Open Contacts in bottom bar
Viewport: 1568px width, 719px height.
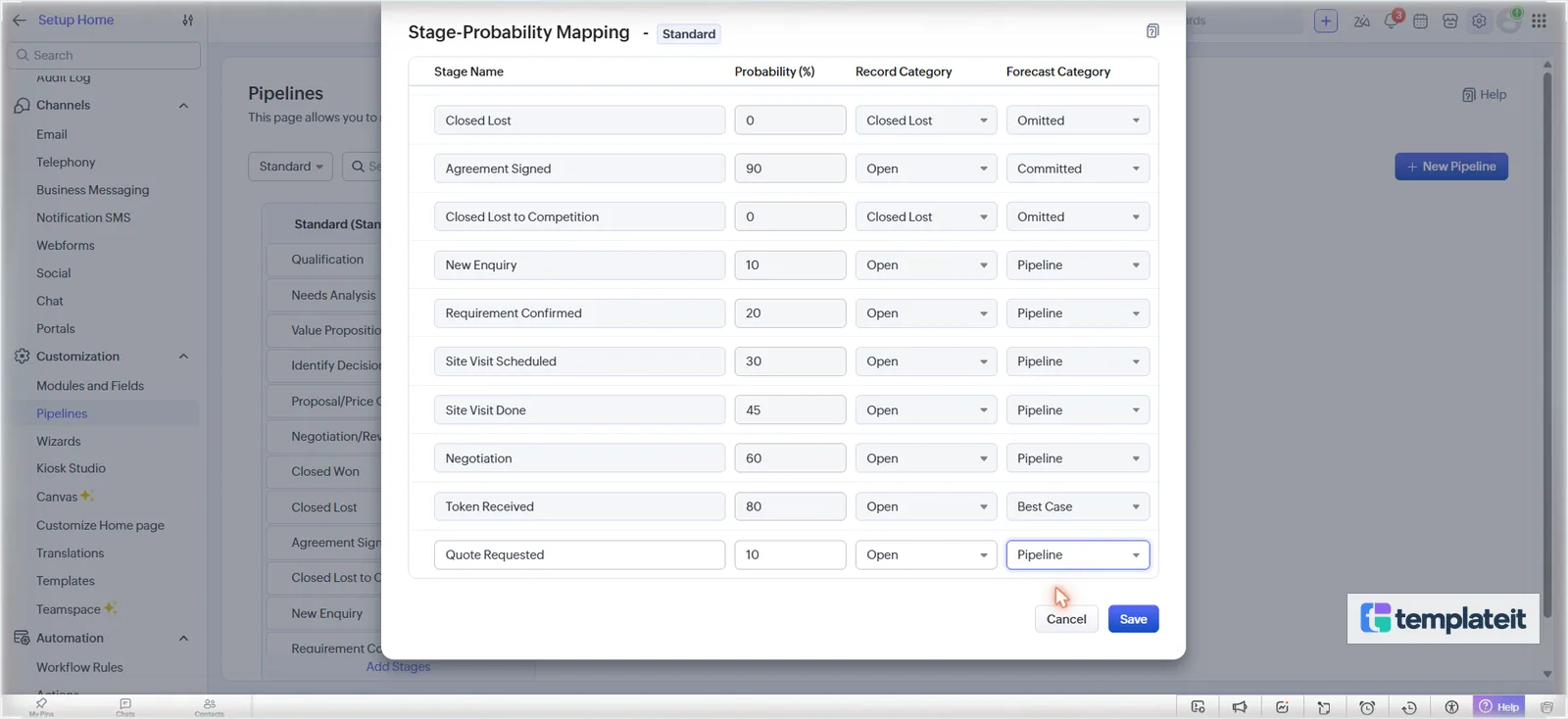(210, 707)
